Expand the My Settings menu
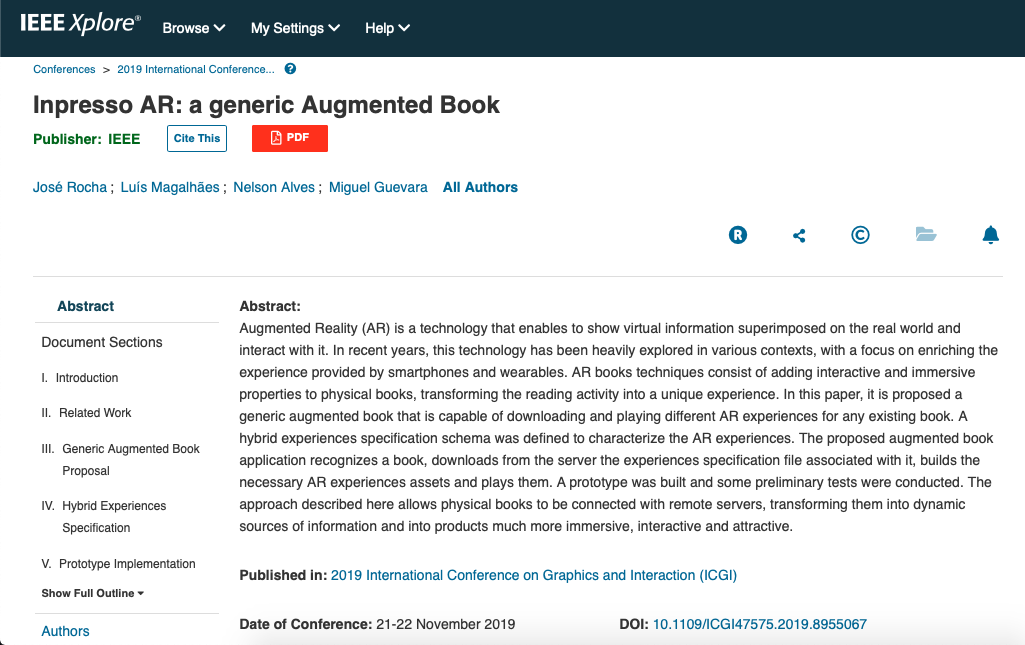Screen dimensions: 1025x645 (x=295, y=28)
